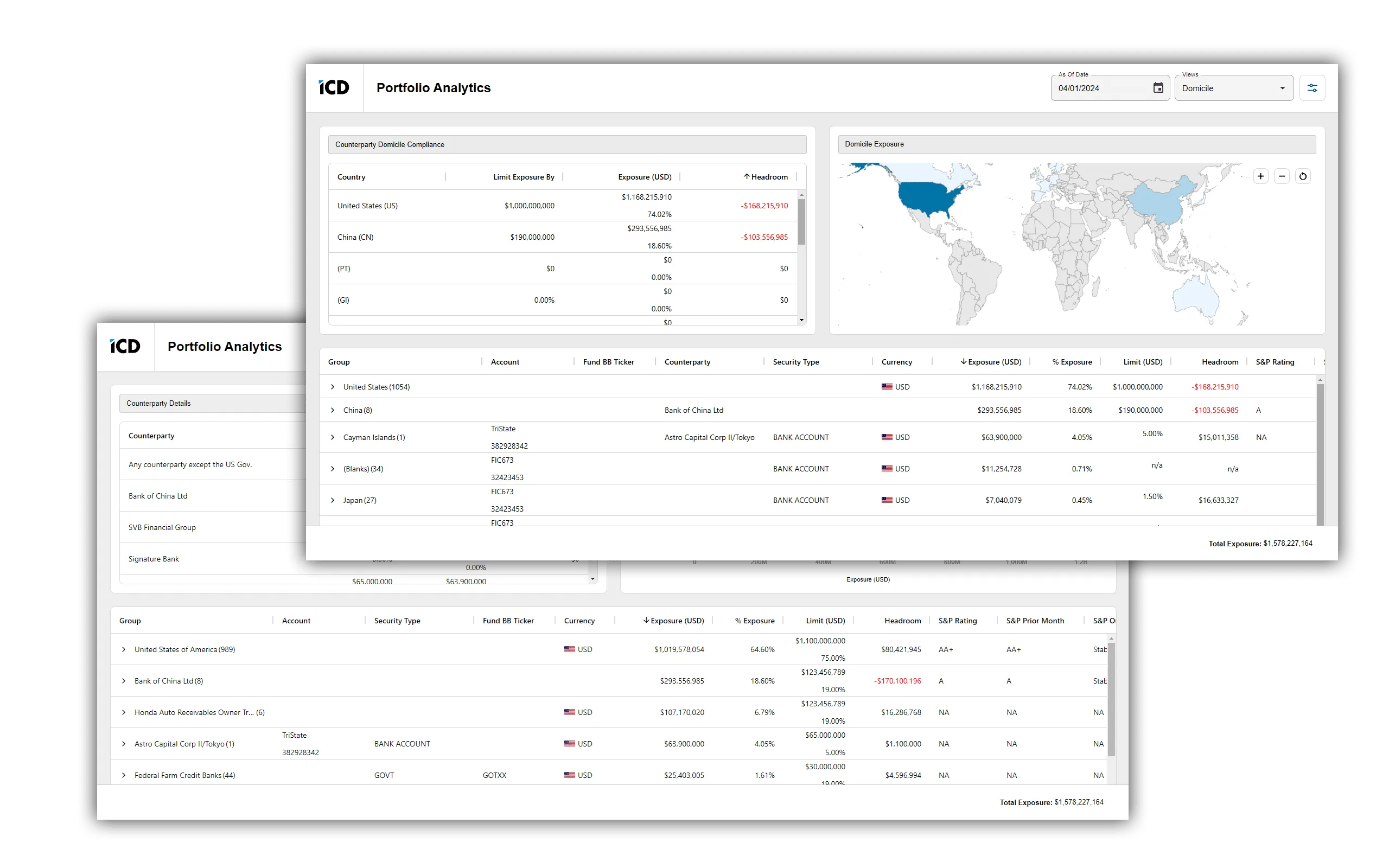1389x868 pixels.
Task: Open the Views Domicile dropdown
Action: pyautogui.click(x=1233, y=88)
